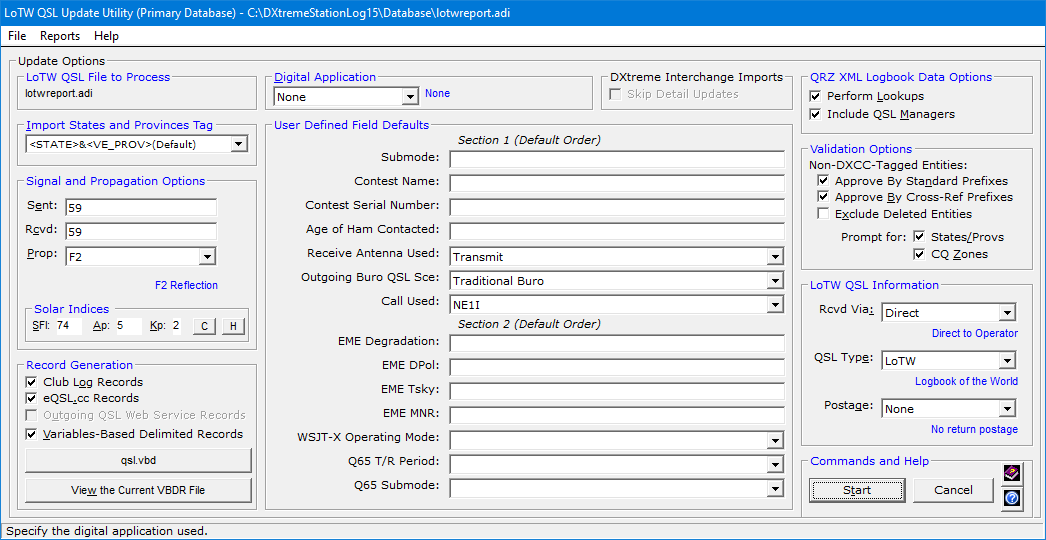
Task: Click the blue question mark help icon
Action: click(1012, 498)
